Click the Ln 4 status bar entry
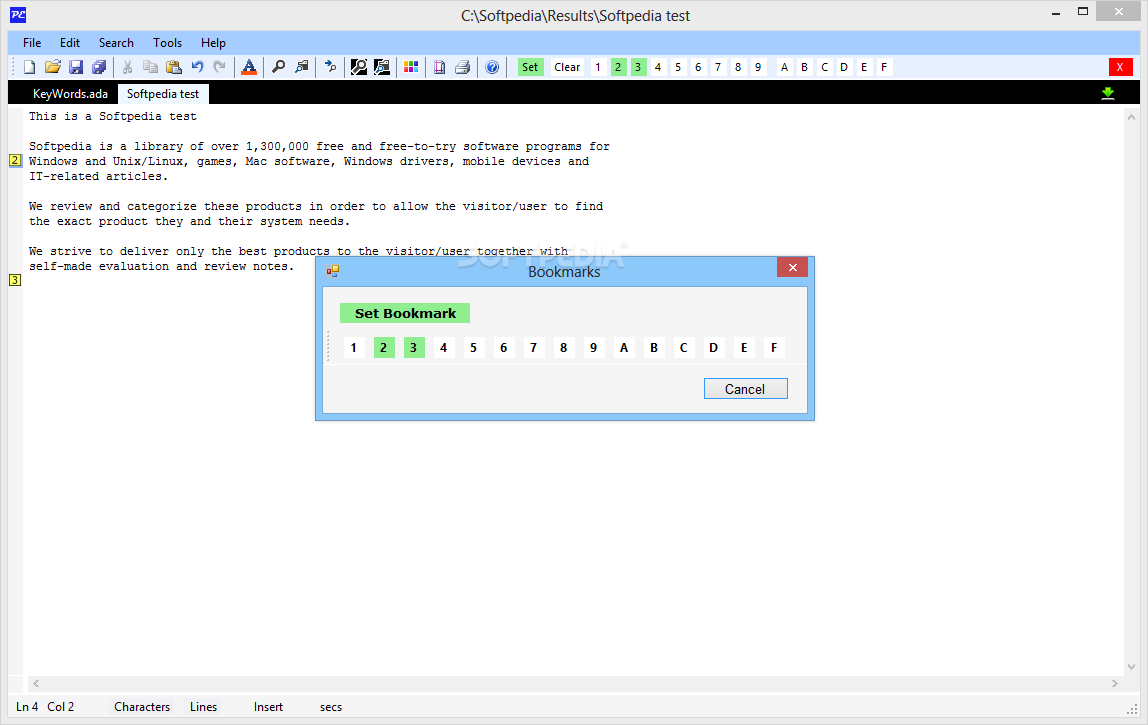Viewport: 1148px width, 725px height. pyautogui.click(x=27, y=707)
